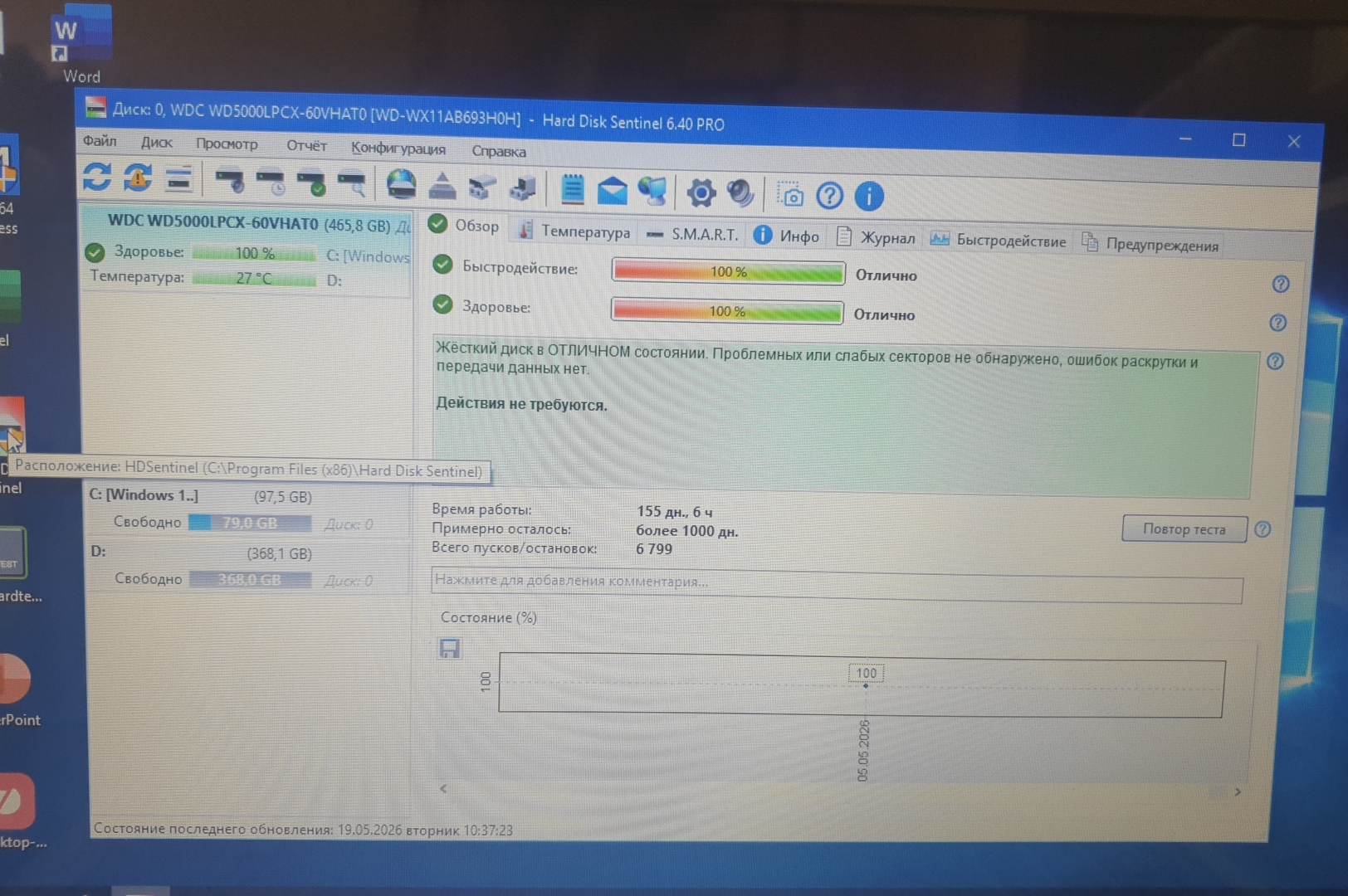Click the help icon beside the disk status text

[x=1276, y=361]
